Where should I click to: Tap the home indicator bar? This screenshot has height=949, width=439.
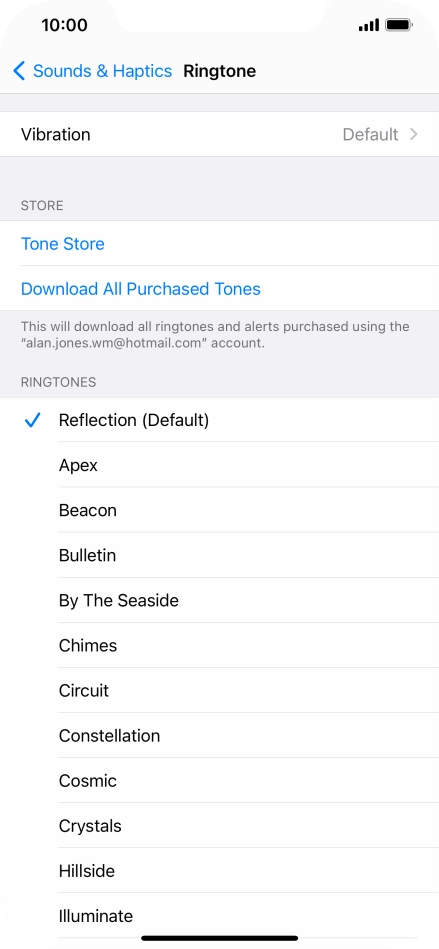[x=219, y=938]
